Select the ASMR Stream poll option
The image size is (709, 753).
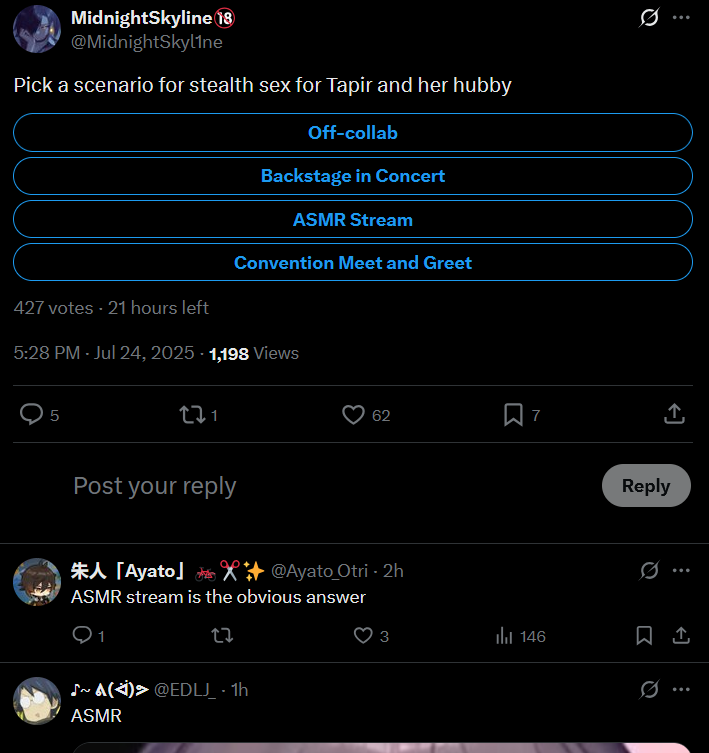coord(353,220)
